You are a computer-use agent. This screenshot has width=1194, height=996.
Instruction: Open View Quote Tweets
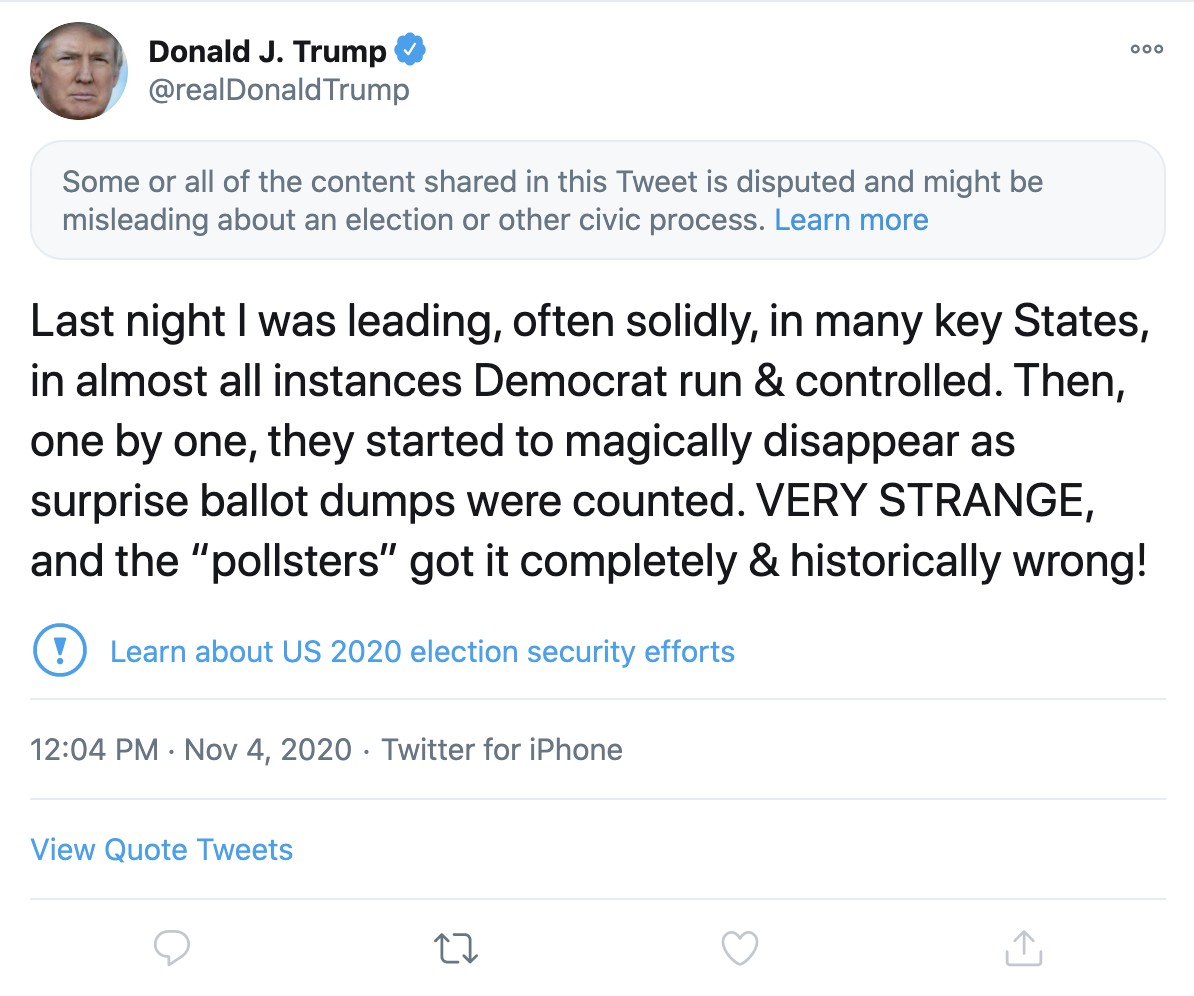[162, 850]
